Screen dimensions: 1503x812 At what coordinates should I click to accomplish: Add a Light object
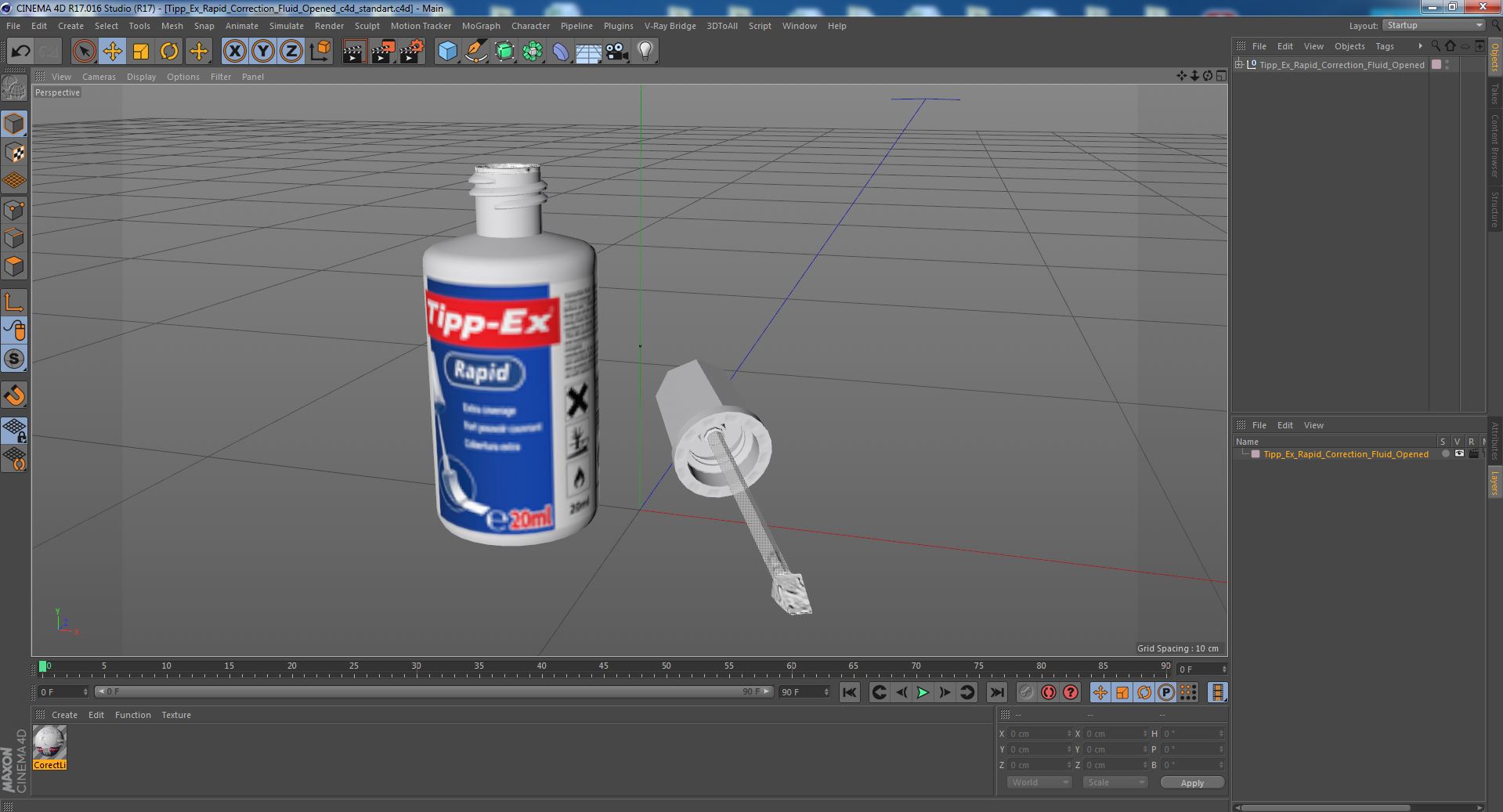pyautogui.click(x=645, y=52)
